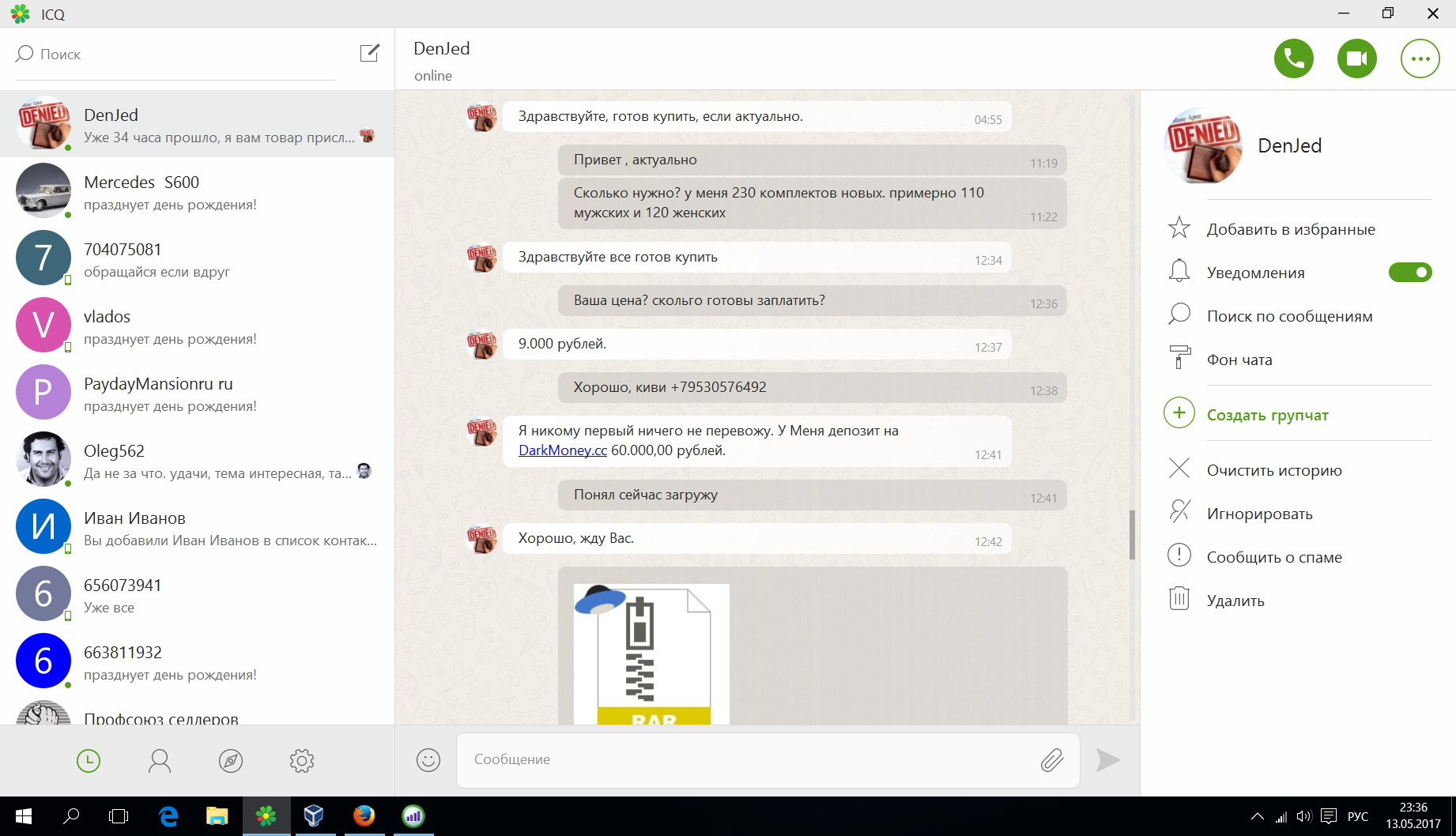Click the paint roller chat background icon
The image size is (1456, 836).
1179,358
